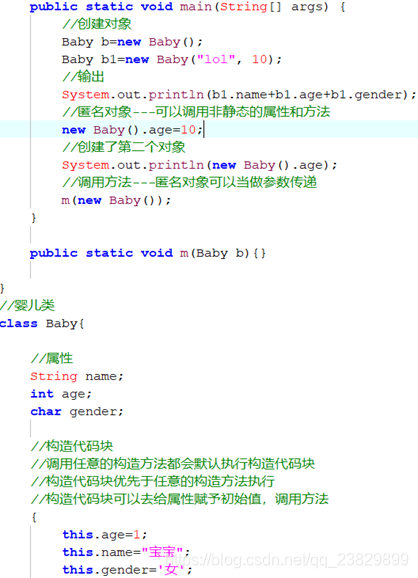
Task: Click the this.name="宝宝" statement
Action: point(126,553)
